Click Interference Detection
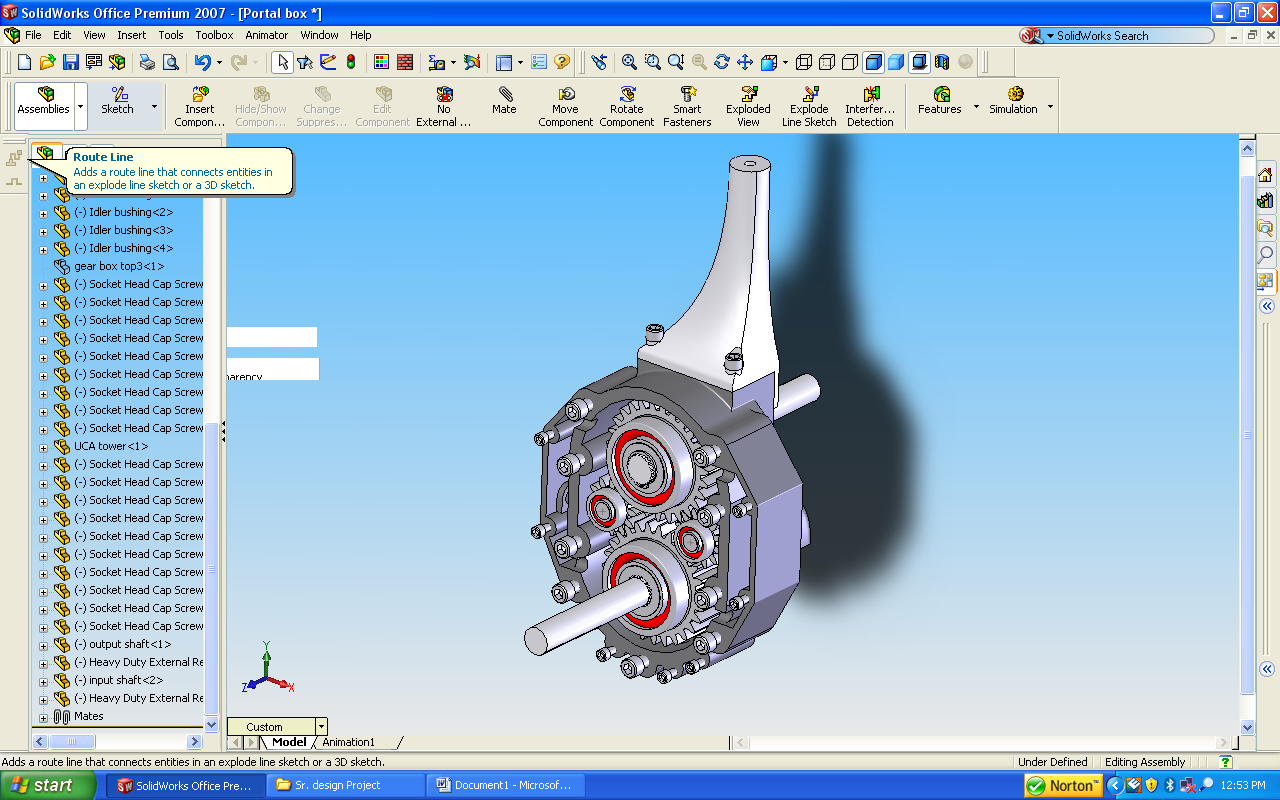The image size is (1280, 800). pyautogui.click(x=870, y=106)
